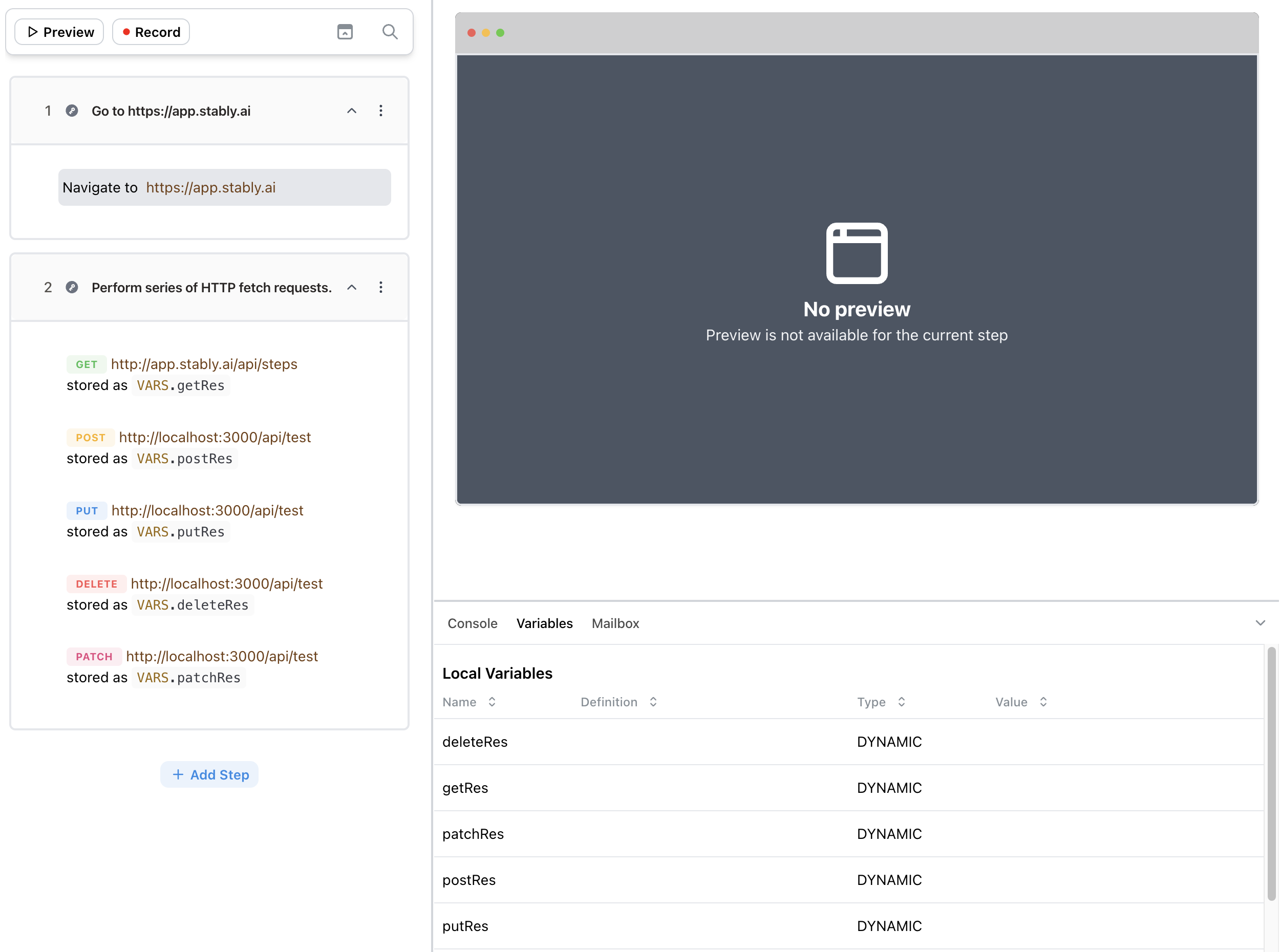Open three-dot menu for step 1

click(x=380, y=111)
